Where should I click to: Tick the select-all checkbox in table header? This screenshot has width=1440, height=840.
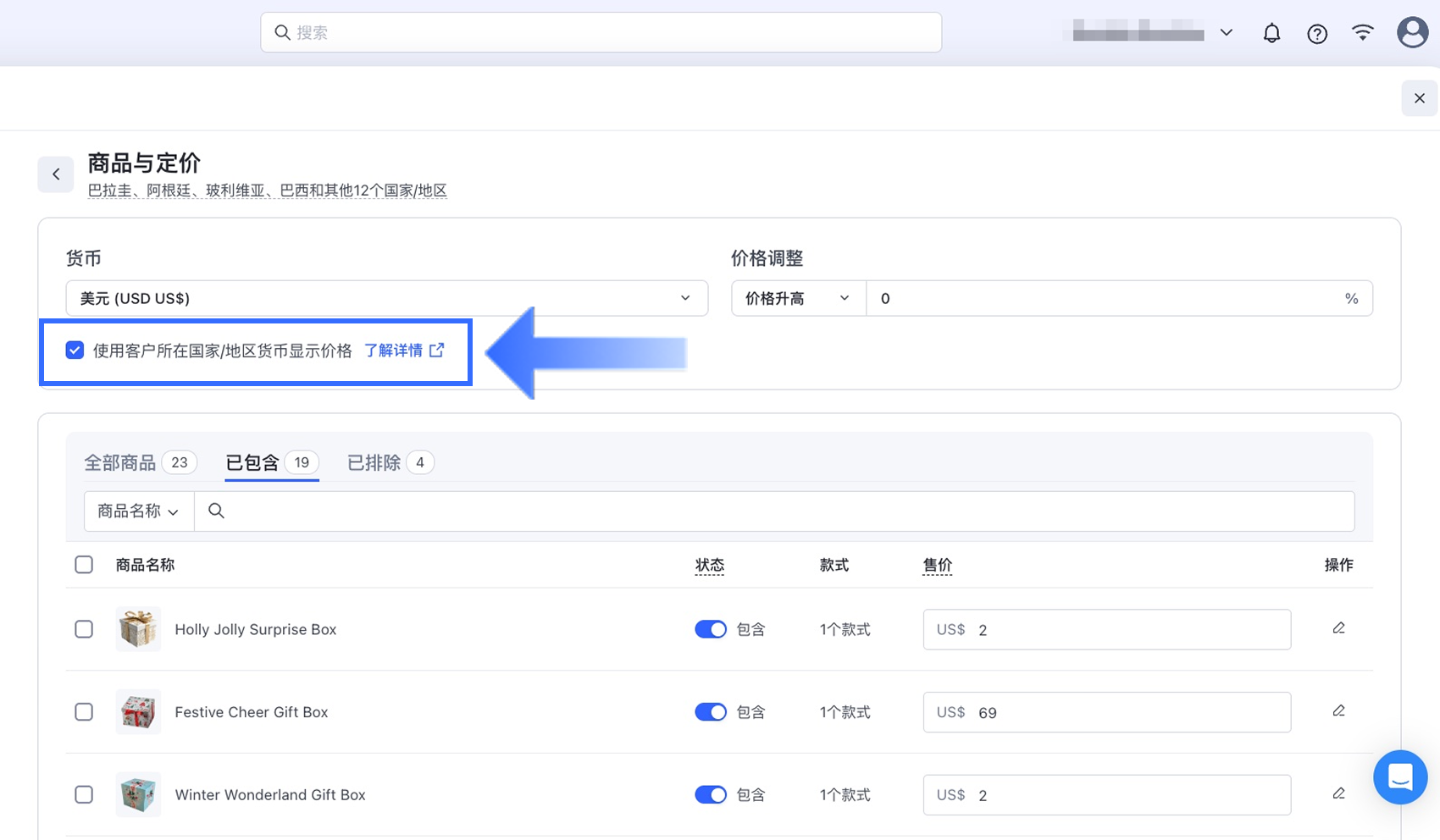pyautogui.click(x=84, y=565)
